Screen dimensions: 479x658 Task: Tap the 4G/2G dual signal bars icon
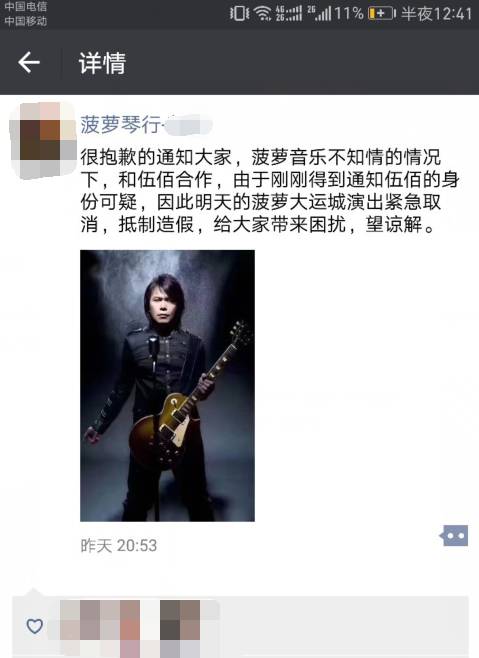click(x=288, y=13)
